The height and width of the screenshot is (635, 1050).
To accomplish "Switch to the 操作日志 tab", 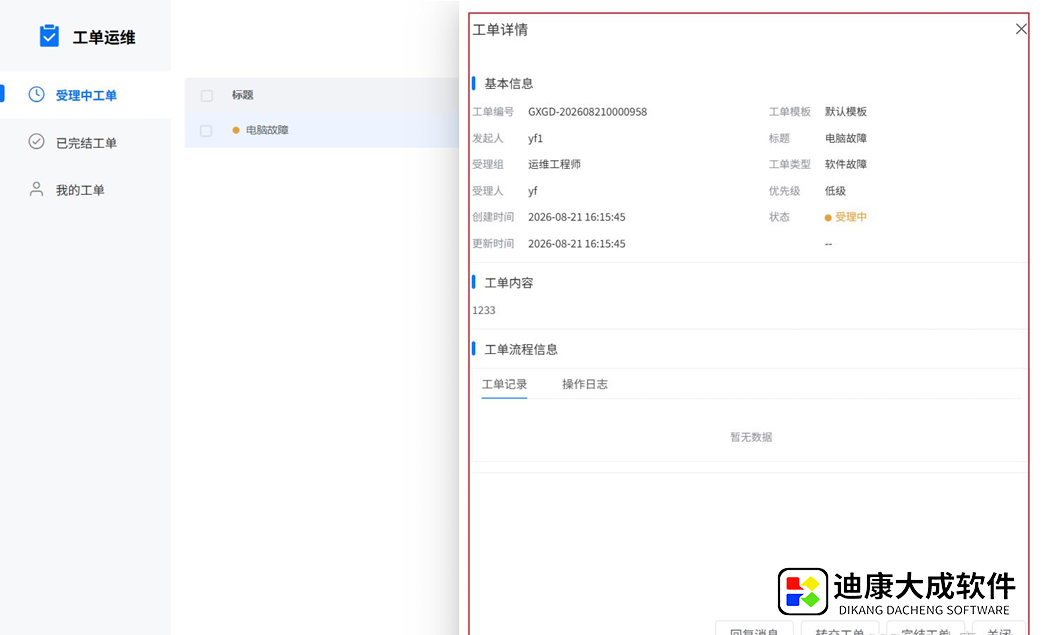I will tap(585, 384).
